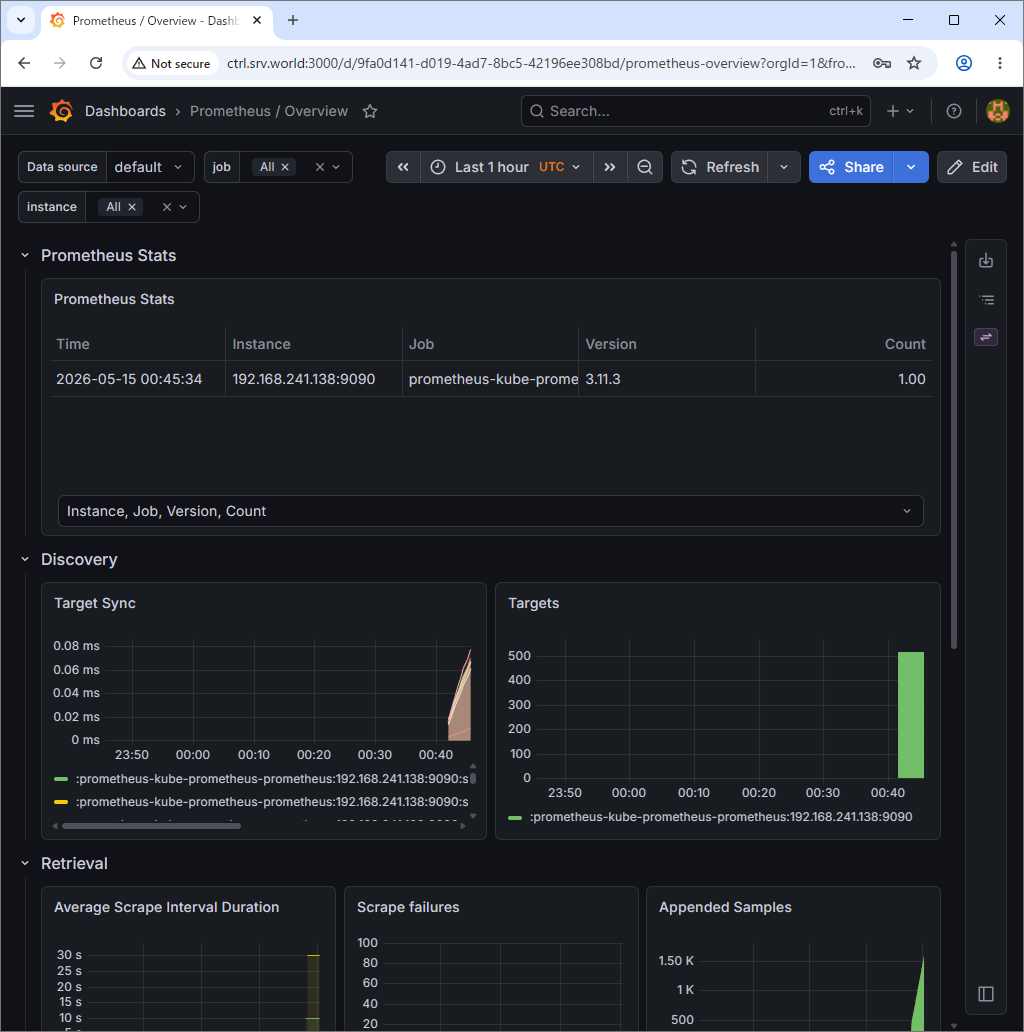1024x1032 pixels.
Task: Clear the instance variable selection
Action: tap(166, 207)
